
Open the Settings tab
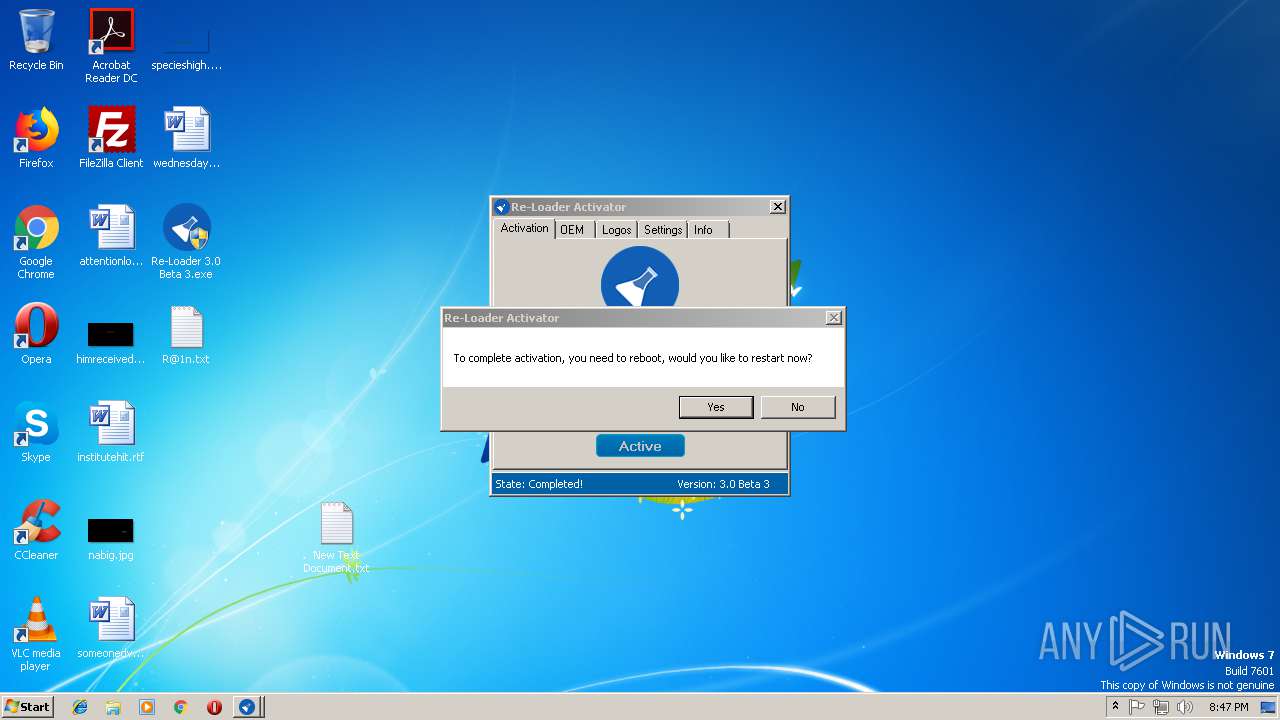coord(662,230)
